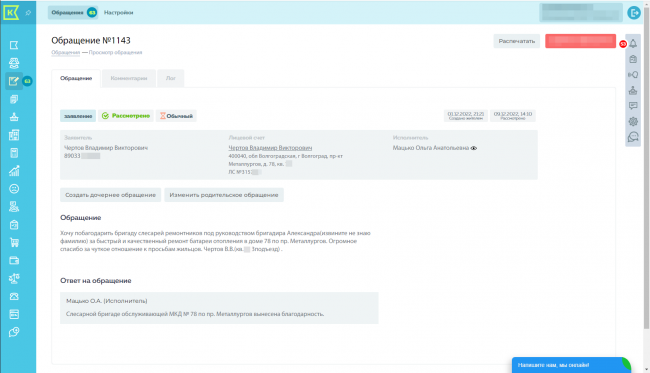Open the Настройки top menu item
650x373 pixels.
[x=119, y=12]
